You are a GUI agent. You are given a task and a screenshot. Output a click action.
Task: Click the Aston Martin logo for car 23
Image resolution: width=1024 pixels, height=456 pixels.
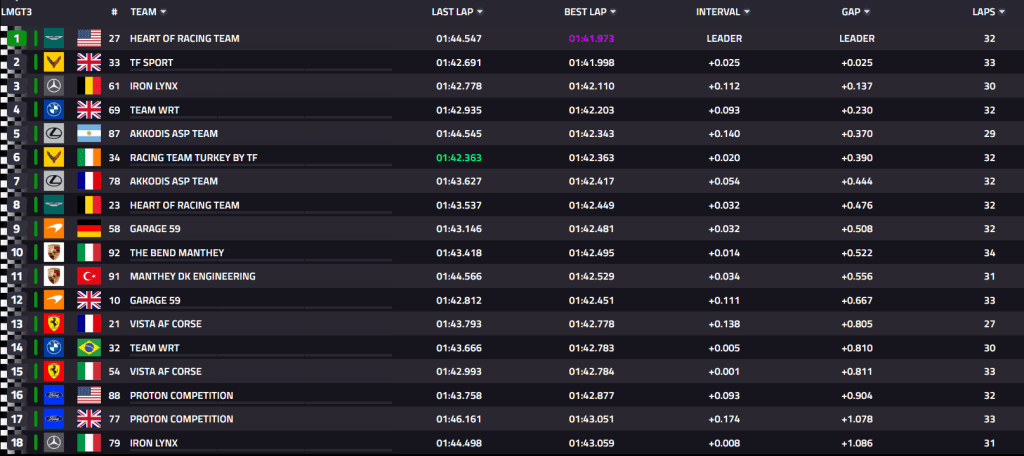[x=54, y=205]
